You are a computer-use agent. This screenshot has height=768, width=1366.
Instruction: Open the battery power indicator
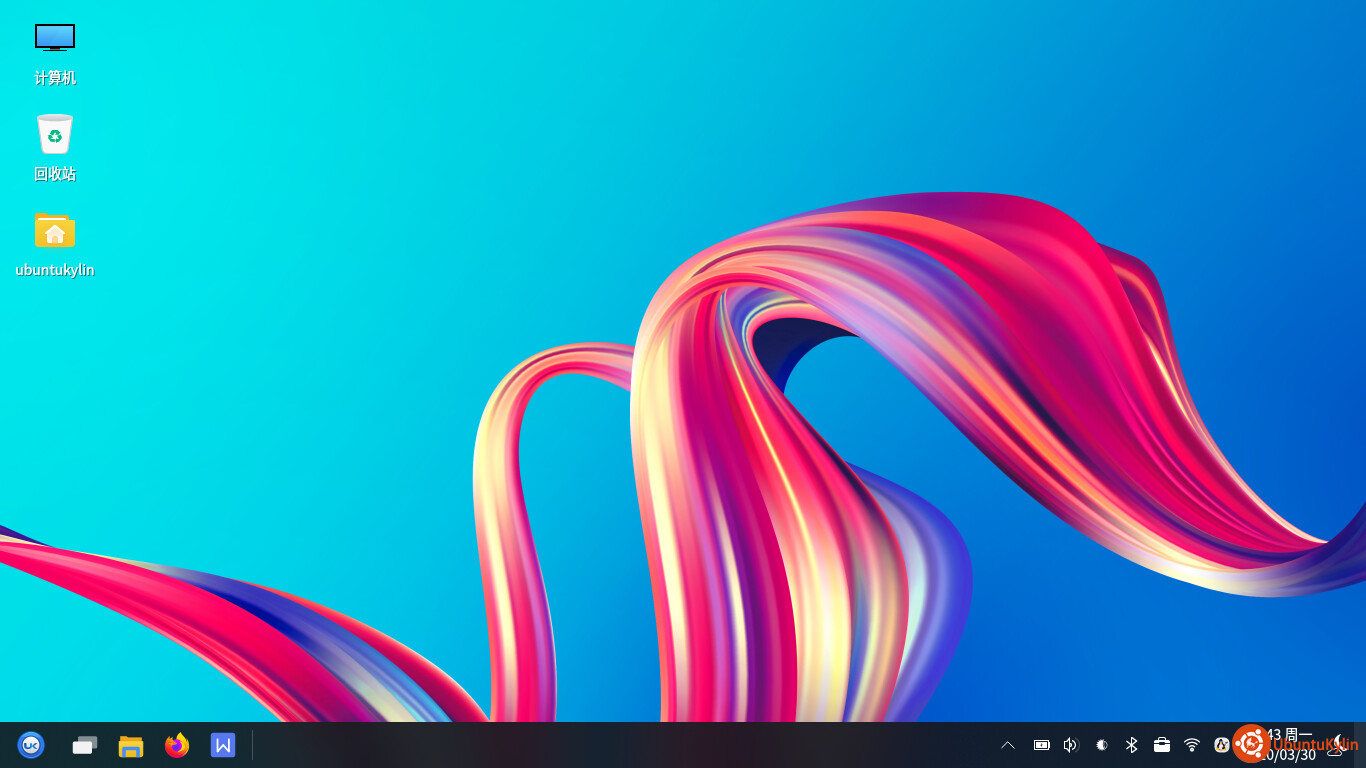pos(1041,745)
